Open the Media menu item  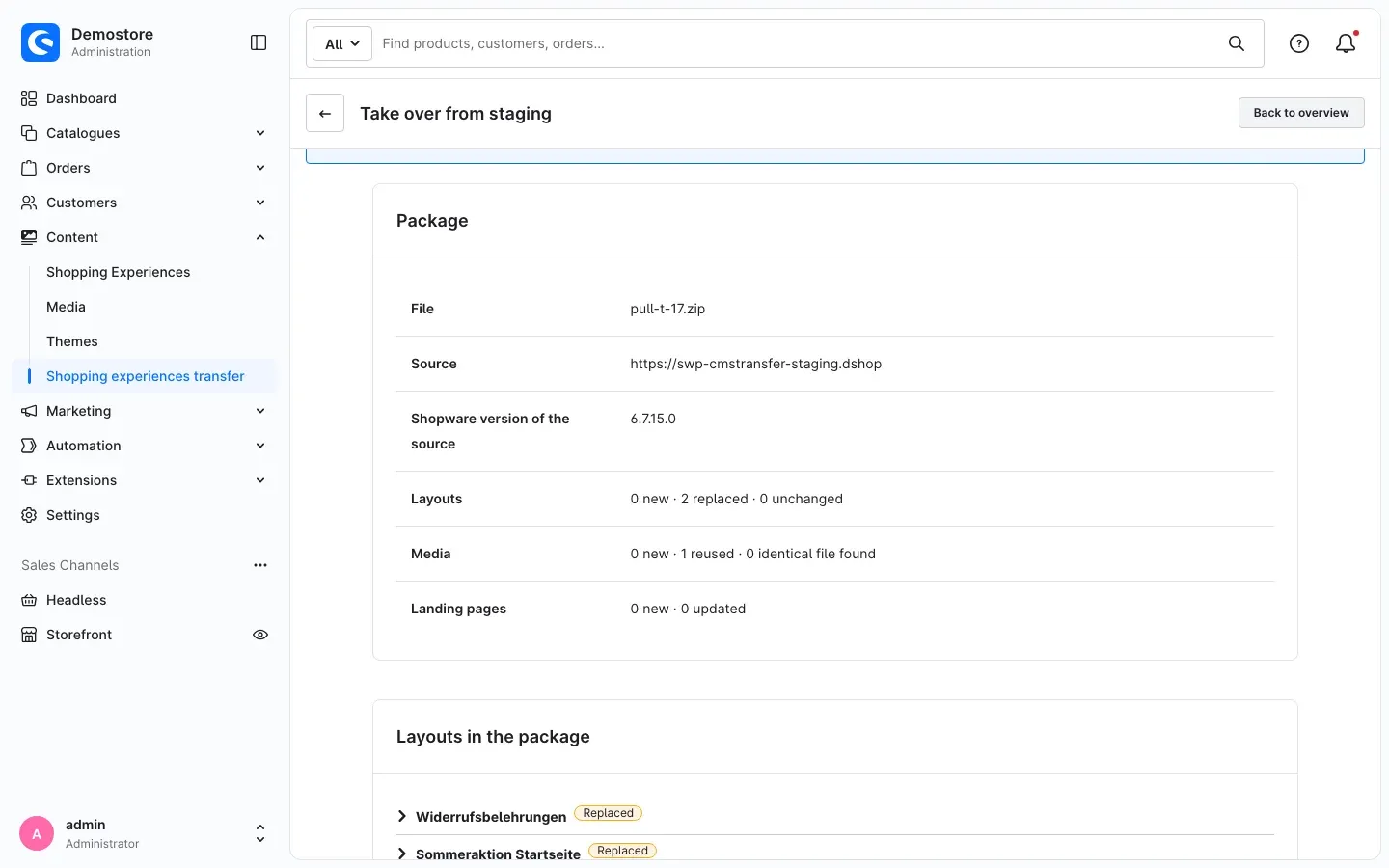[66, 307]
